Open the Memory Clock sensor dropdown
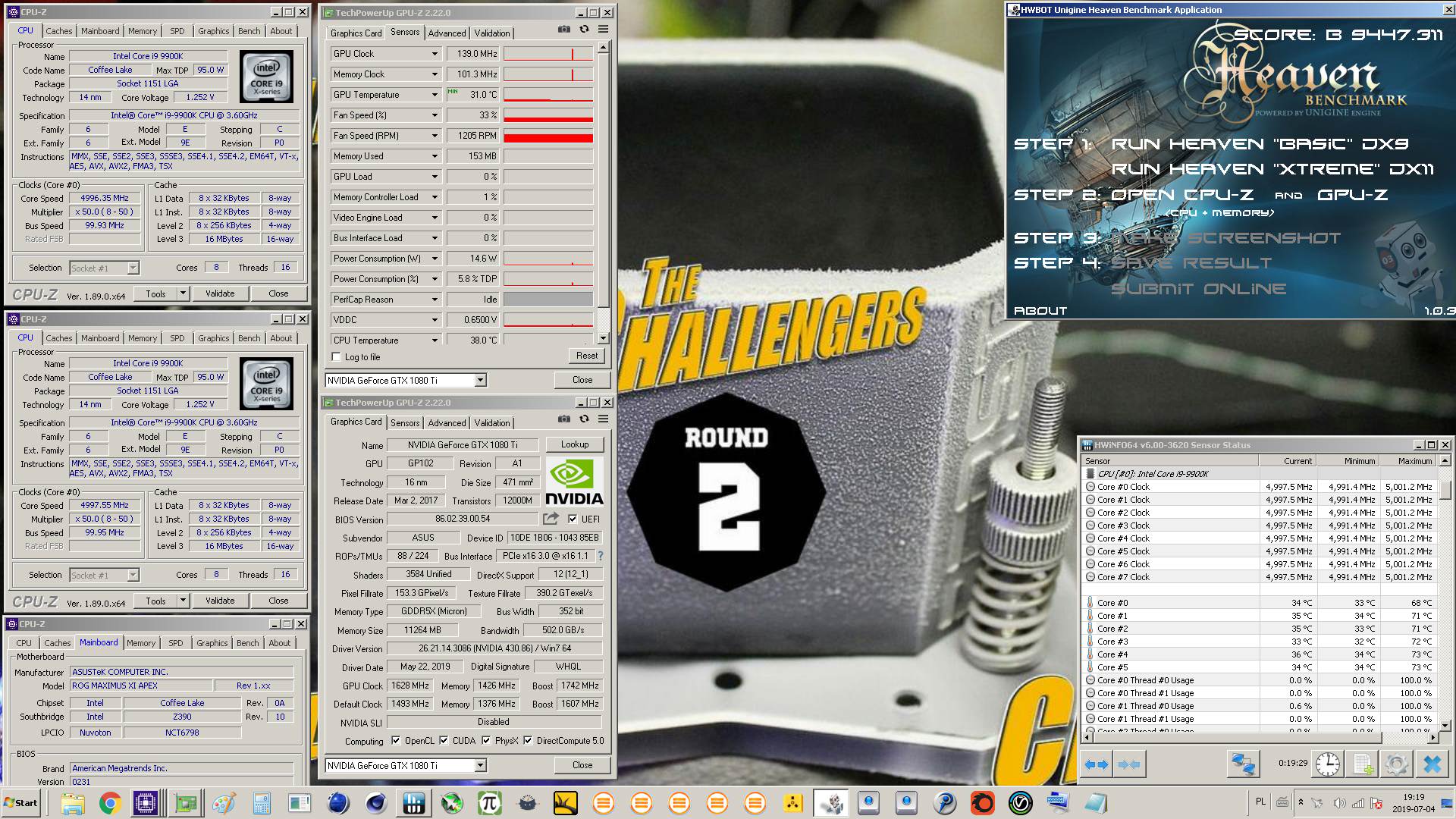This screenshot has width=1456, height=819. click(x=435, y=74)
